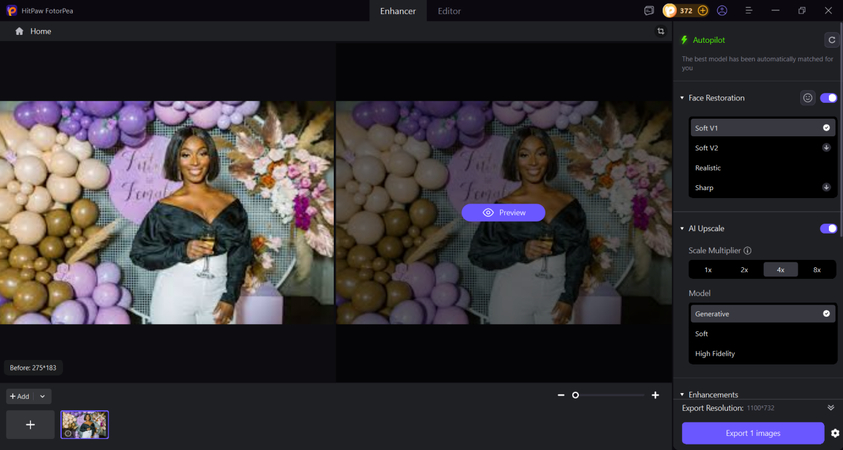Click the green Autopilot lightning icon
Screen dimensions: 843x450
pos(684,40)
